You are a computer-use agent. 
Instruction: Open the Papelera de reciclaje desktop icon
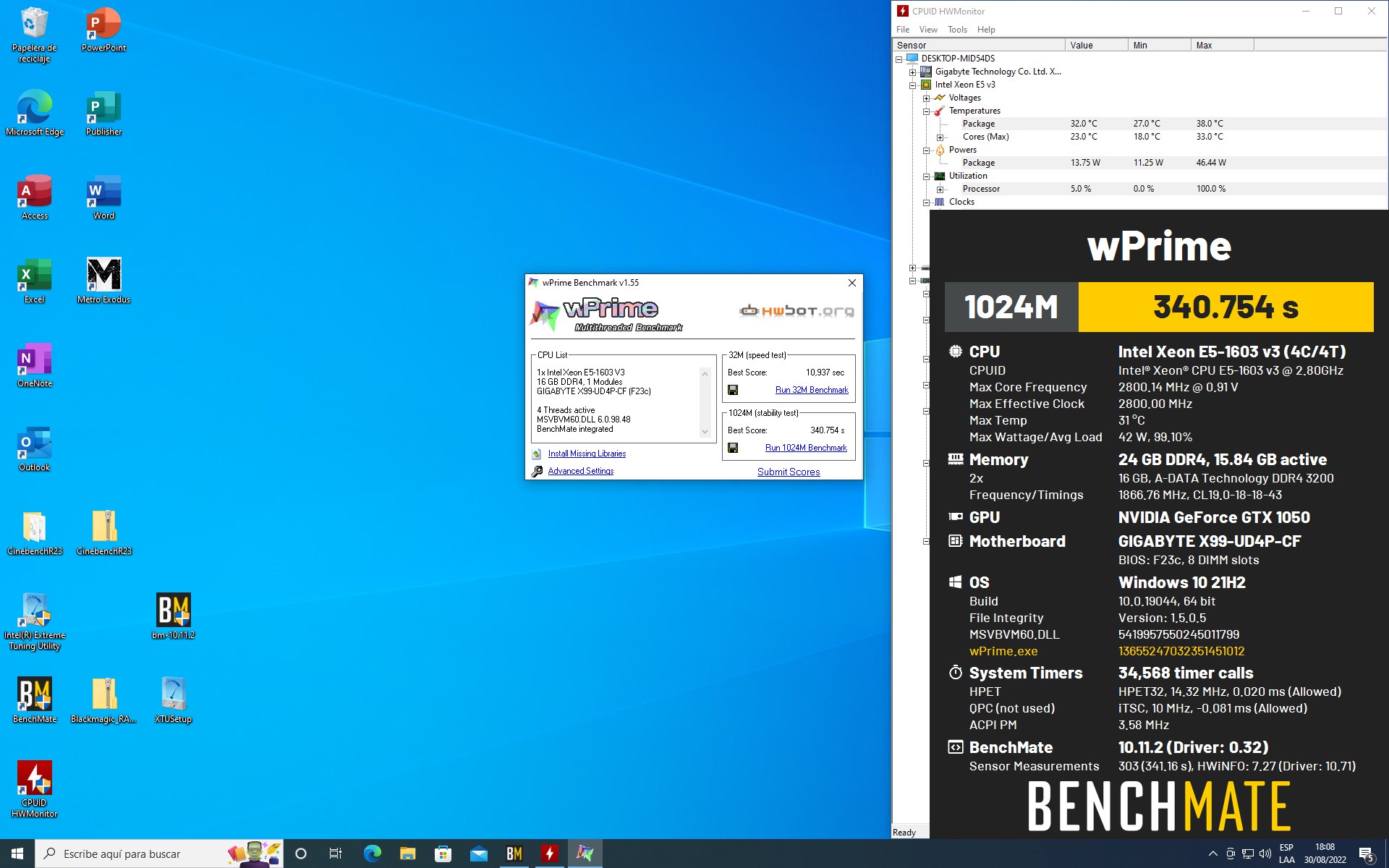pyautogui.click(x=34, y=35)
